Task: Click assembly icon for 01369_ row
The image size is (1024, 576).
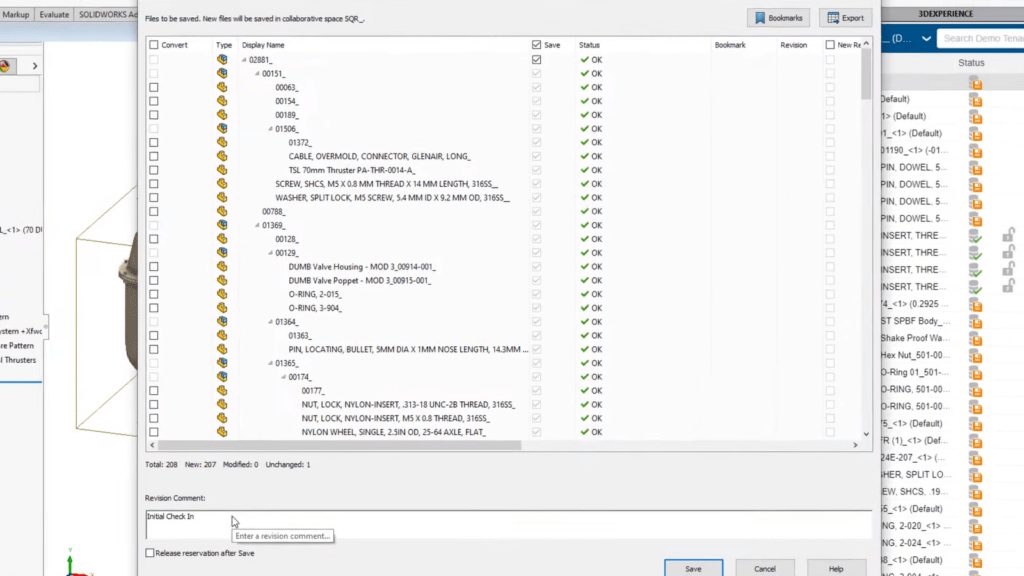Action: pyautogui.click(x=222, y=225)
